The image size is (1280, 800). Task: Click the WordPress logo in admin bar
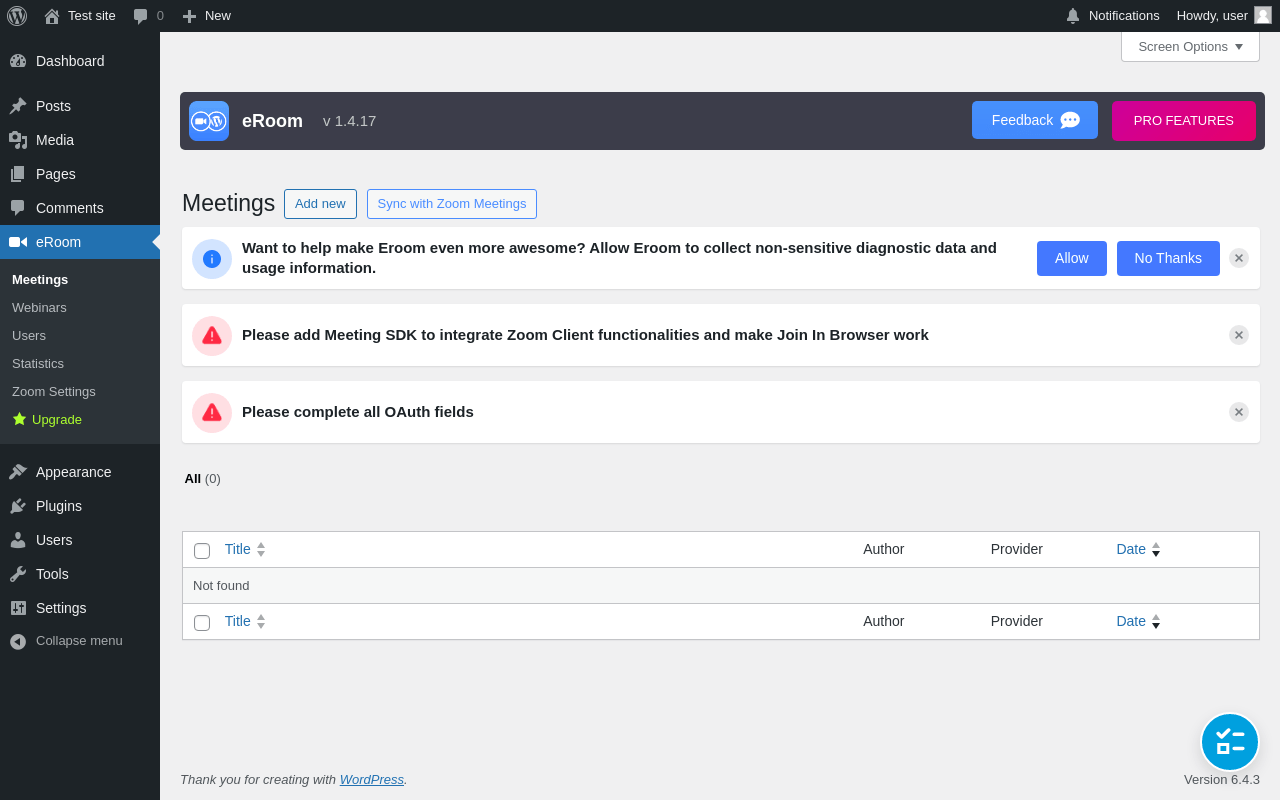pos(17,16)
